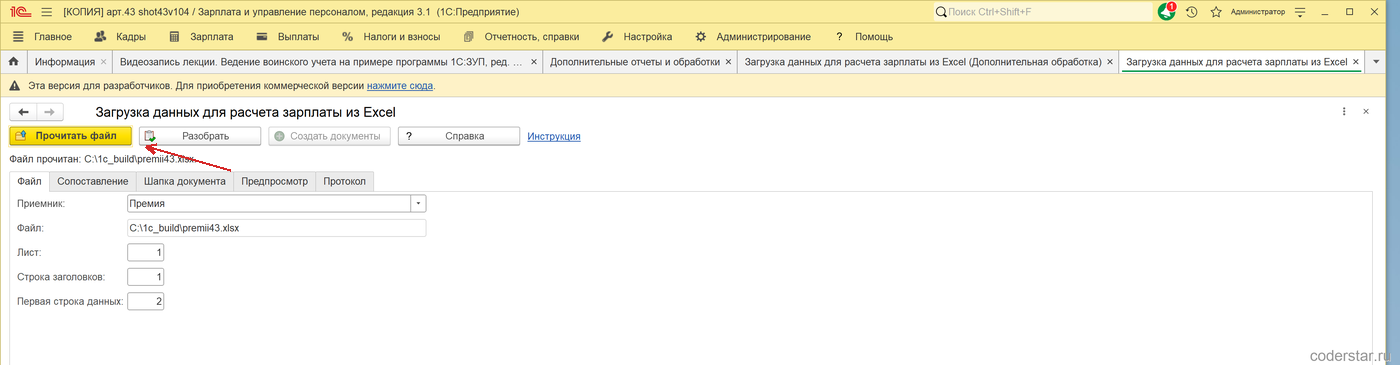
Task: Close the Видеозапись лекции tab
Action: 534,62
